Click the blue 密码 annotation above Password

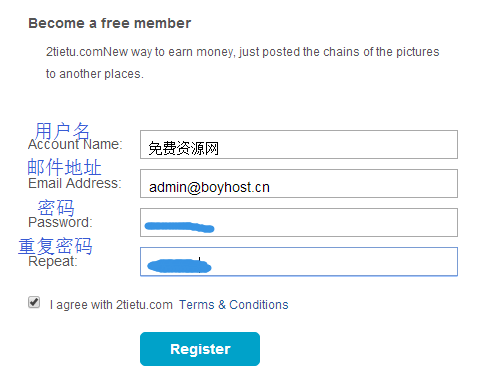click(56, 207)
